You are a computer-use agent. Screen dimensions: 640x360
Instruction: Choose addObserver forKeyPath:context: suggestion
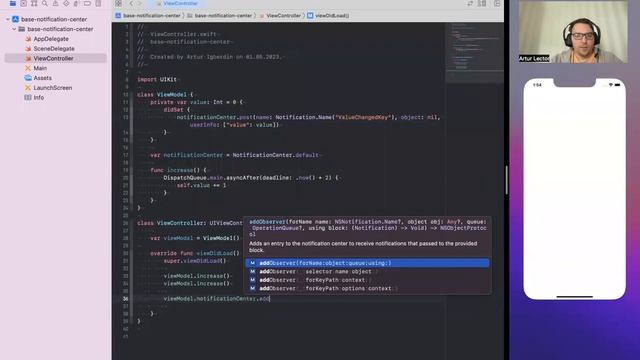point(367,280)
